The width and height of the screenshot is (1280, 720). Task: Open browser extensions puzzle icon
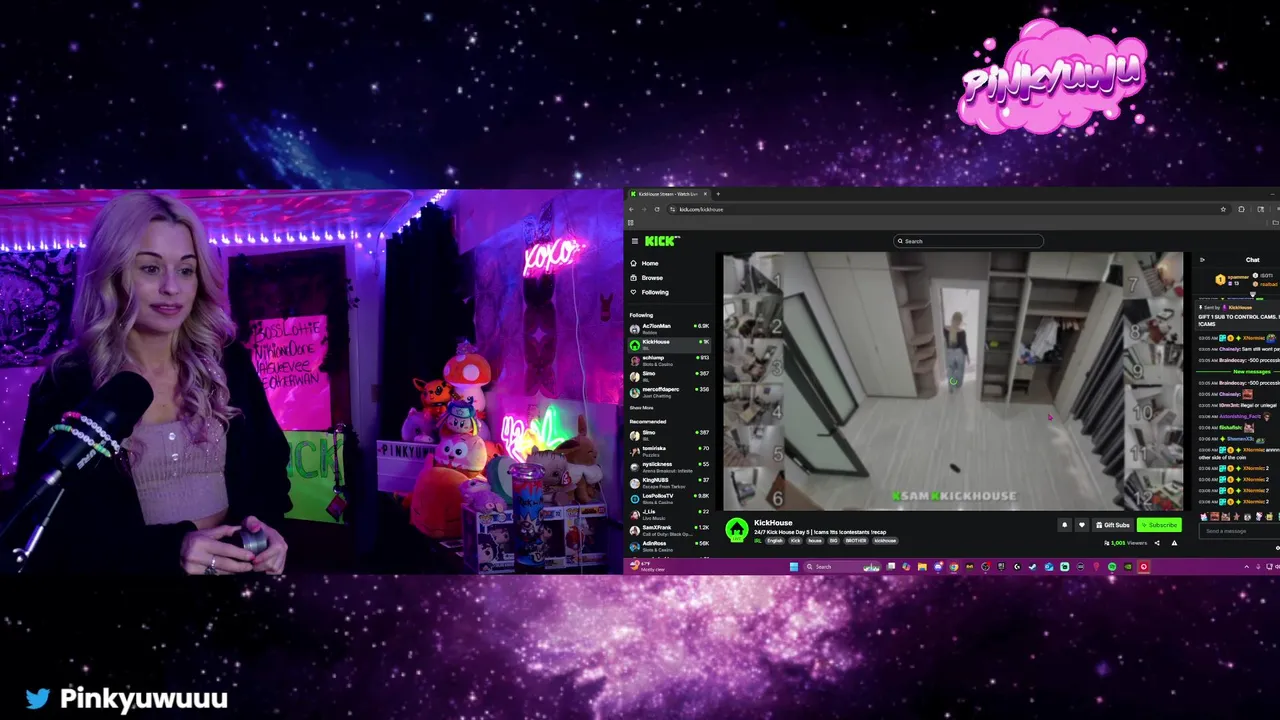point(1241,209)
